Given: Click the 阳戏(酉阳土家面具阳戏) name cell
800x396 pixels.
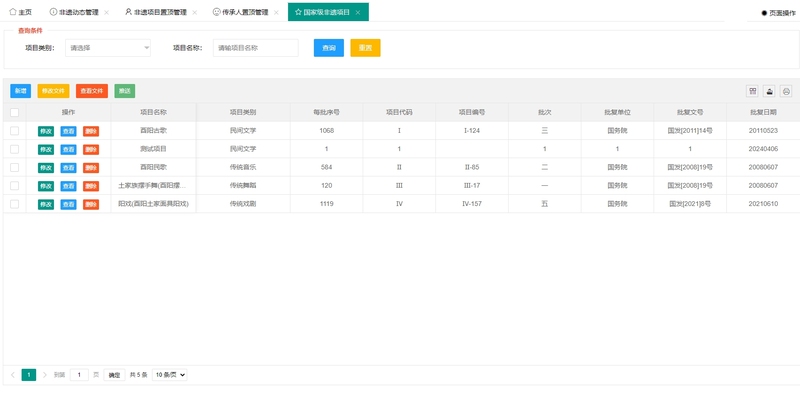Looking at the screenshot, I should click(x=154, y=204).
